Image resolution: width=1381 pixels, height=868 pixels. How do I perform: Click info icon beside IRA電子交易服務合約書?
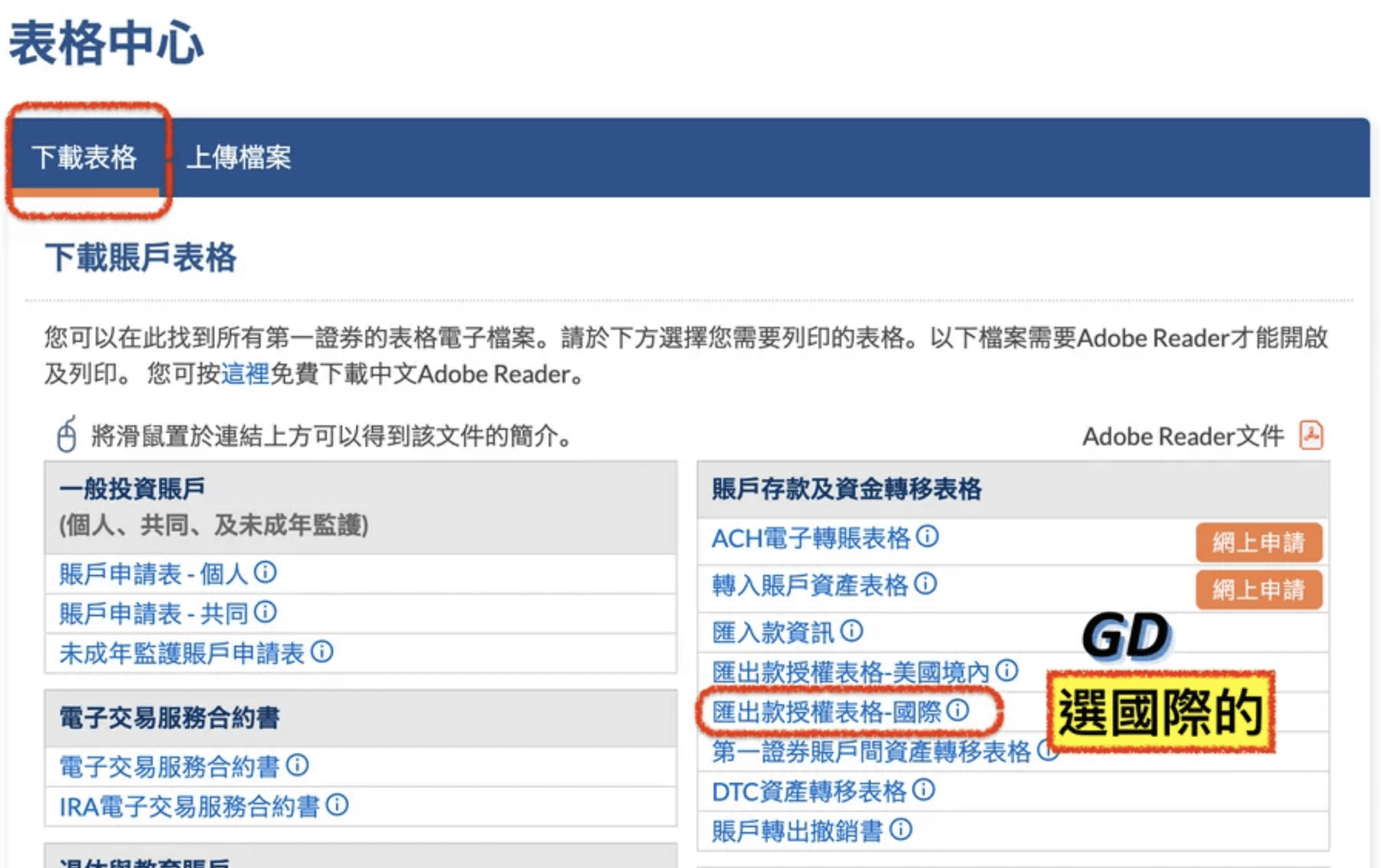pyautogui.click(x=337, y=805)
